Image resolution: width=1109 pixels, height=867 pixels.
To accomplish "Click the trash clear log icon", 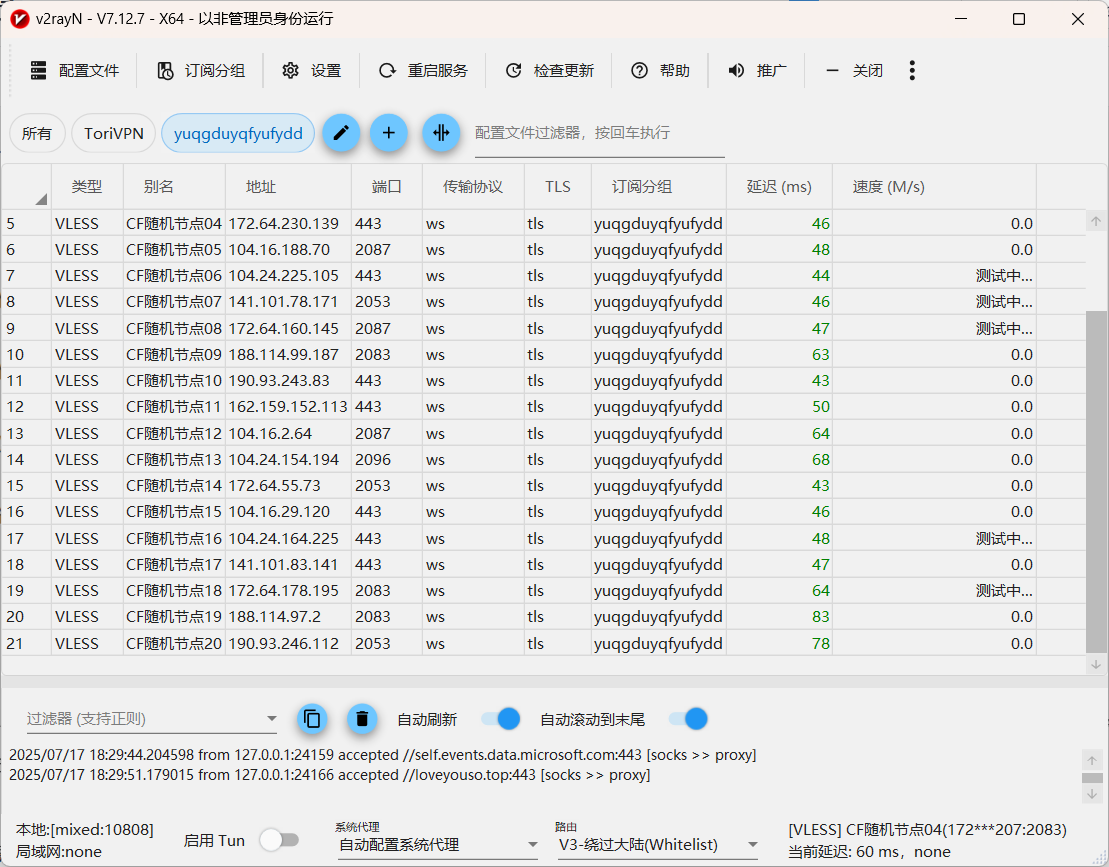I will coord(362,718).
